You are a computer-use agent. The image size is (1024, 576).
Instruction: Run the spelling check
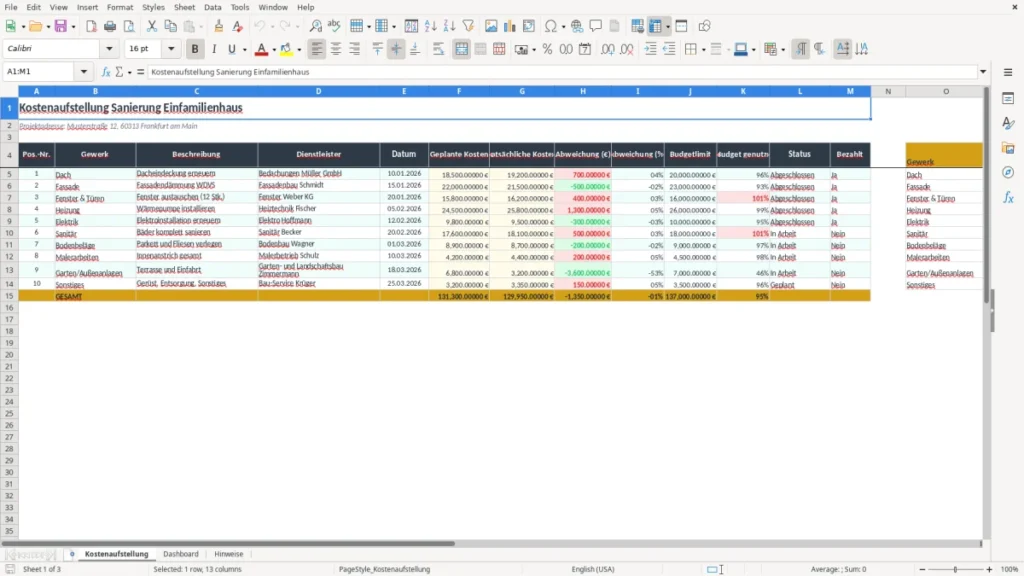(x=334, y=26)
